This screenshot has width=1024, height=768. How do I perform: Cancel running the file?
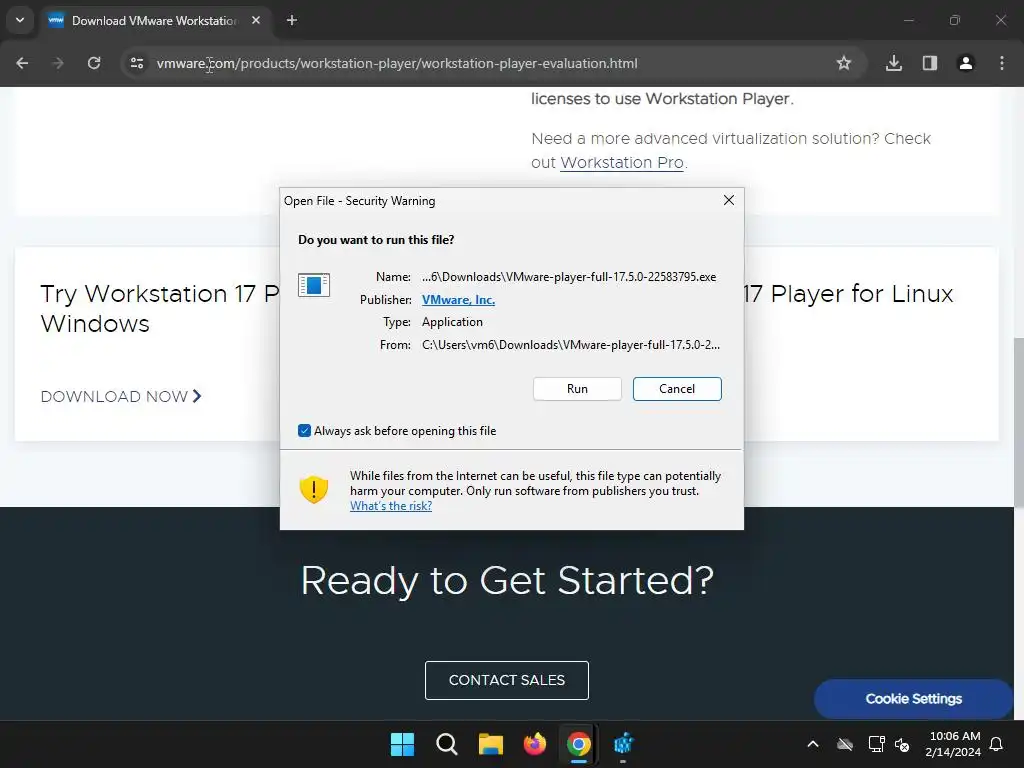(x=677, y=389)
